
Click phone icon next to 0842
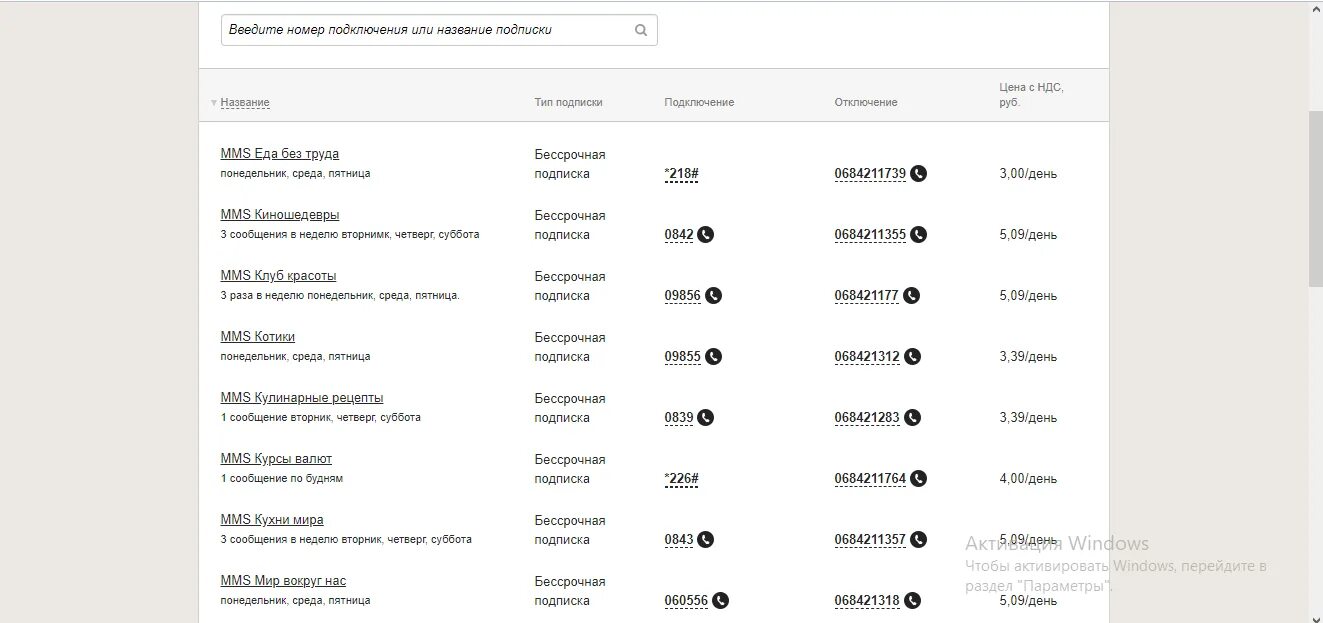[x=706, y=235]
